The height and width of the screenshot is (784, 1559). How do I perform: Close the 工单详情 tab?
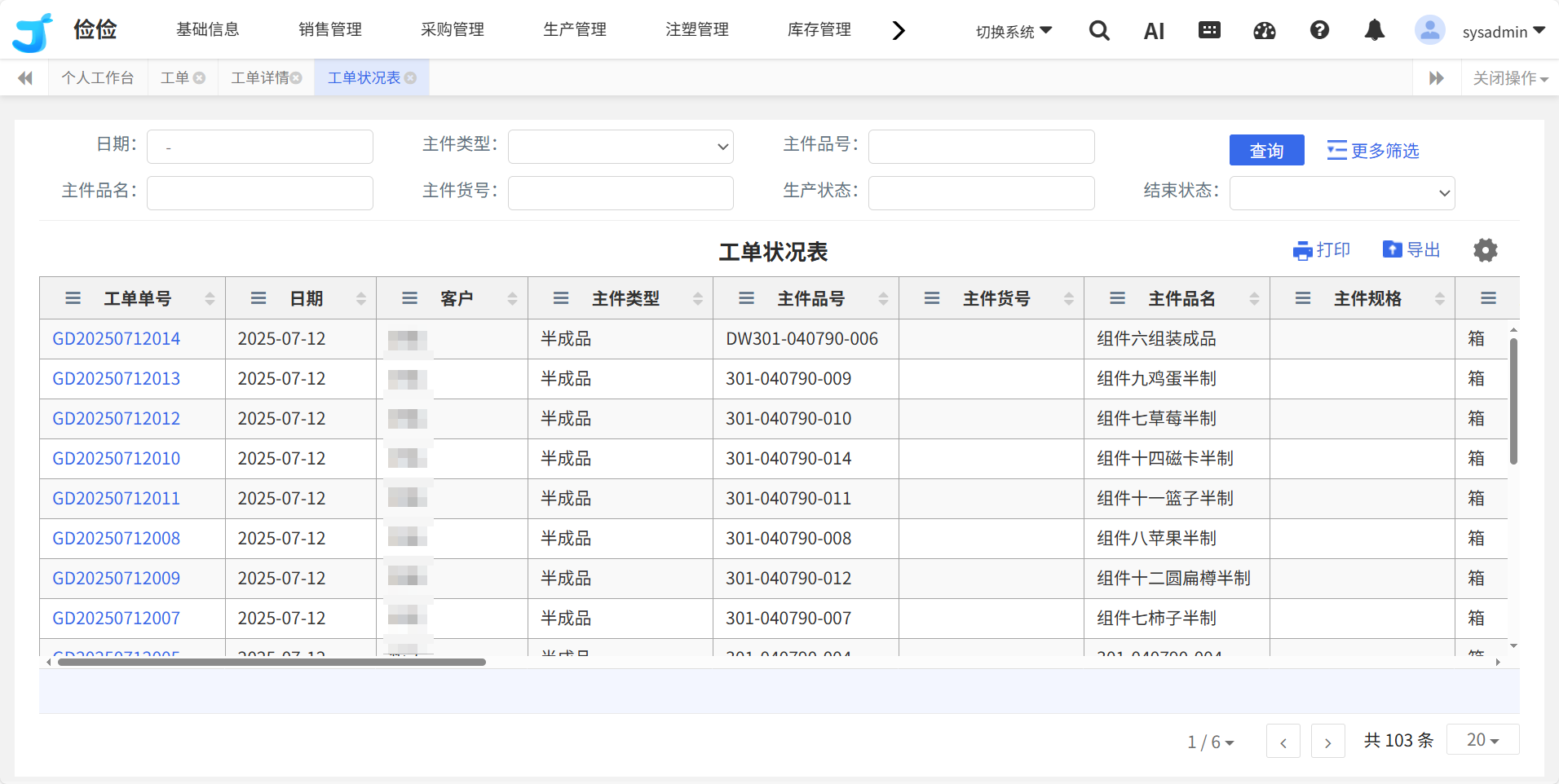pos(296,78)
